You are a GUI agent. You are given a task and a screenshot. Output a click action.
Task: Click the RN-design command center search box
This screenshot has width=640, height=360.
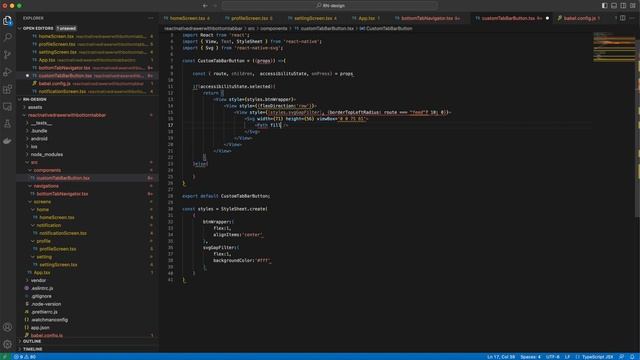pos(330,6)
